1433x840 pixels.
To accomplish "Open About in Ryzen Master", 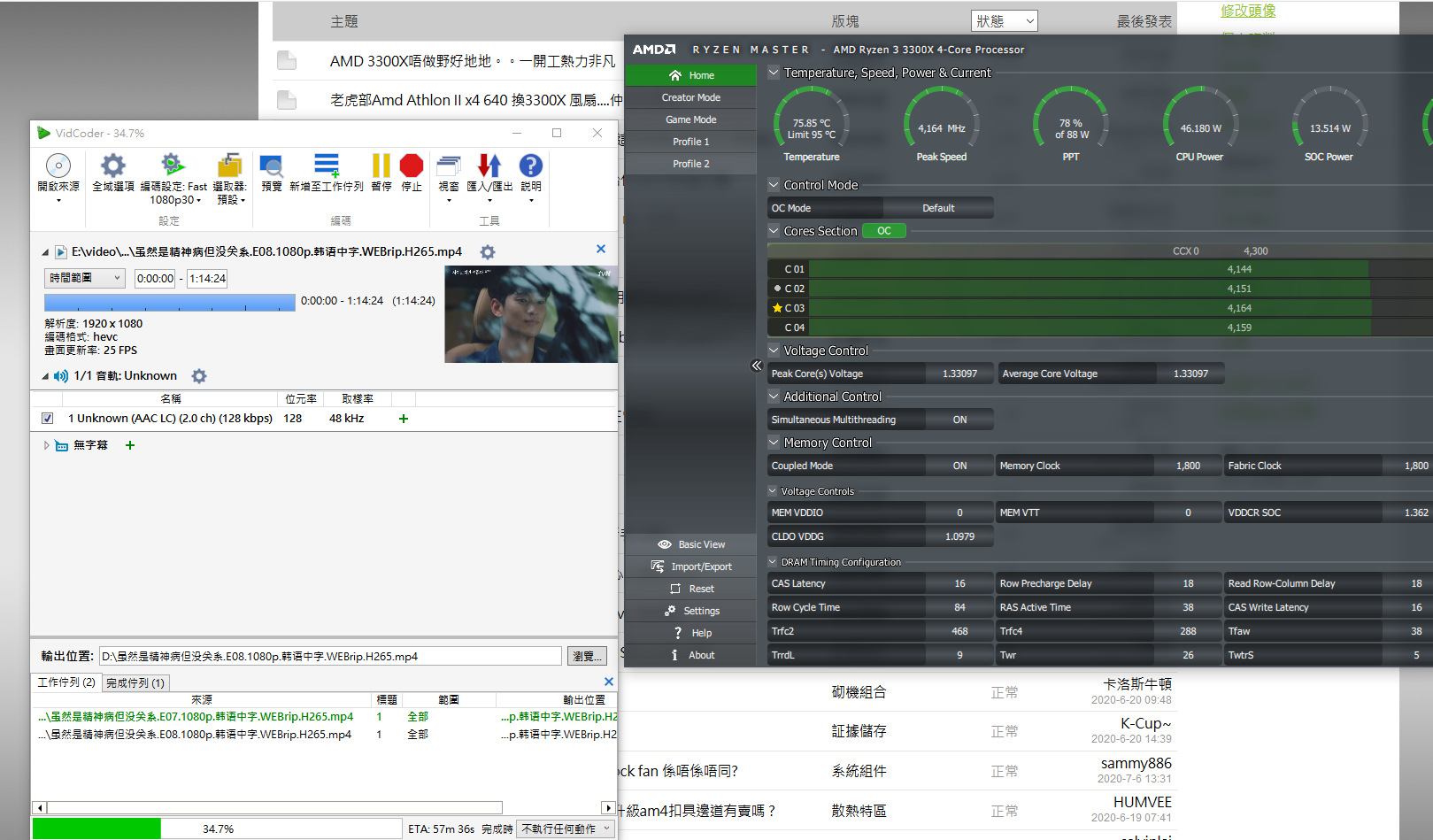I will click(x=691, y=655).
